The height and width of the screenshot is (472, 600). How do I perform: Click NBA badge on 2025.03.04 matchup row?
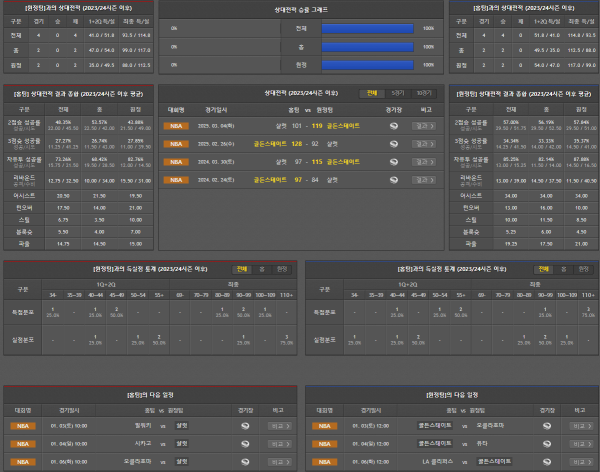pos(176,125)
